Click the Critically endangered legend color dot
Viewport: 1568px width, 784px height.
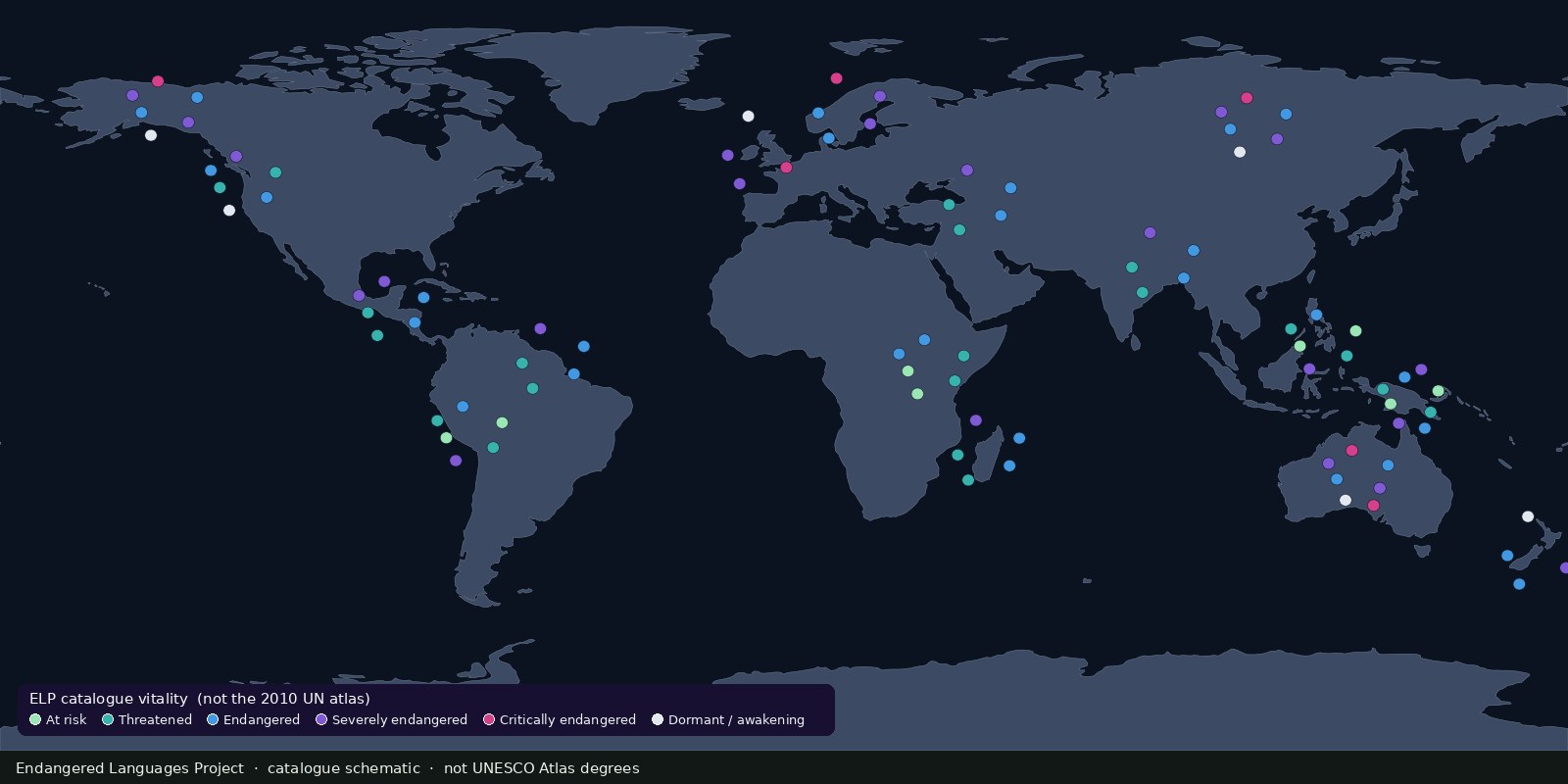(489, 719)
